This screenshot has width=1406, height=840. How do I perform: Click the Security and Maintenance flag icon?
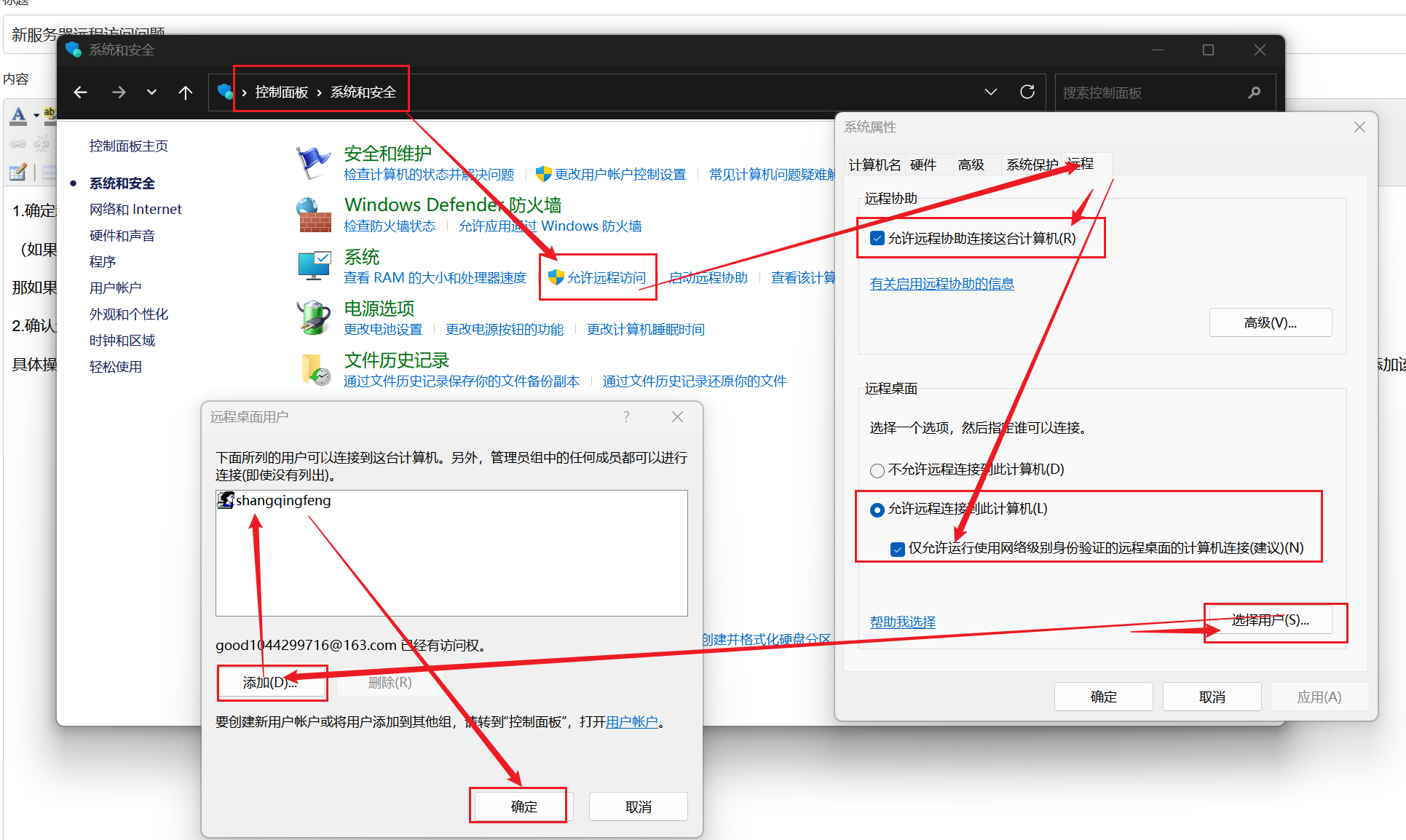tap(313, 162)
